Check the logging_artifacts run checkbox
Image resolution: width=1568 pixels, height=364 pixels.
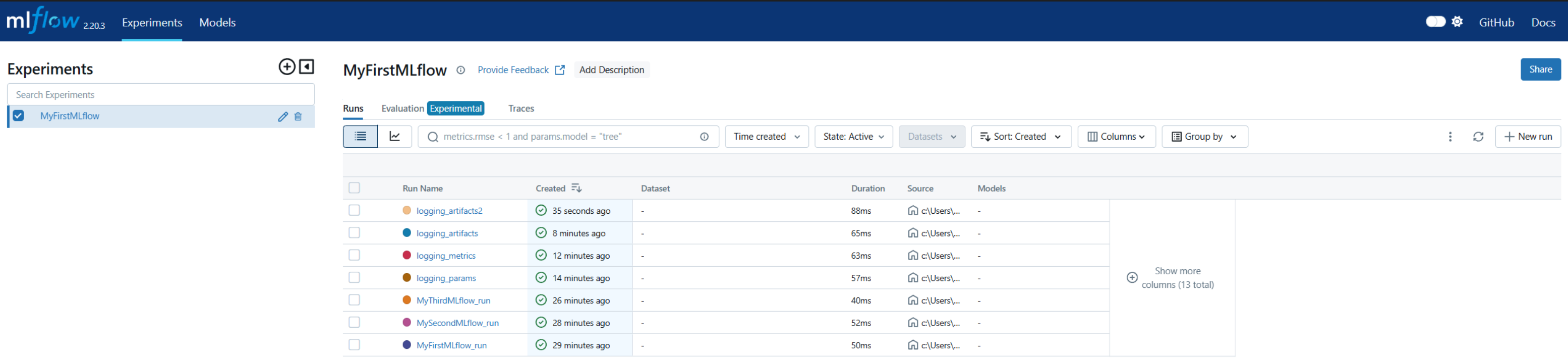[354, 233]
